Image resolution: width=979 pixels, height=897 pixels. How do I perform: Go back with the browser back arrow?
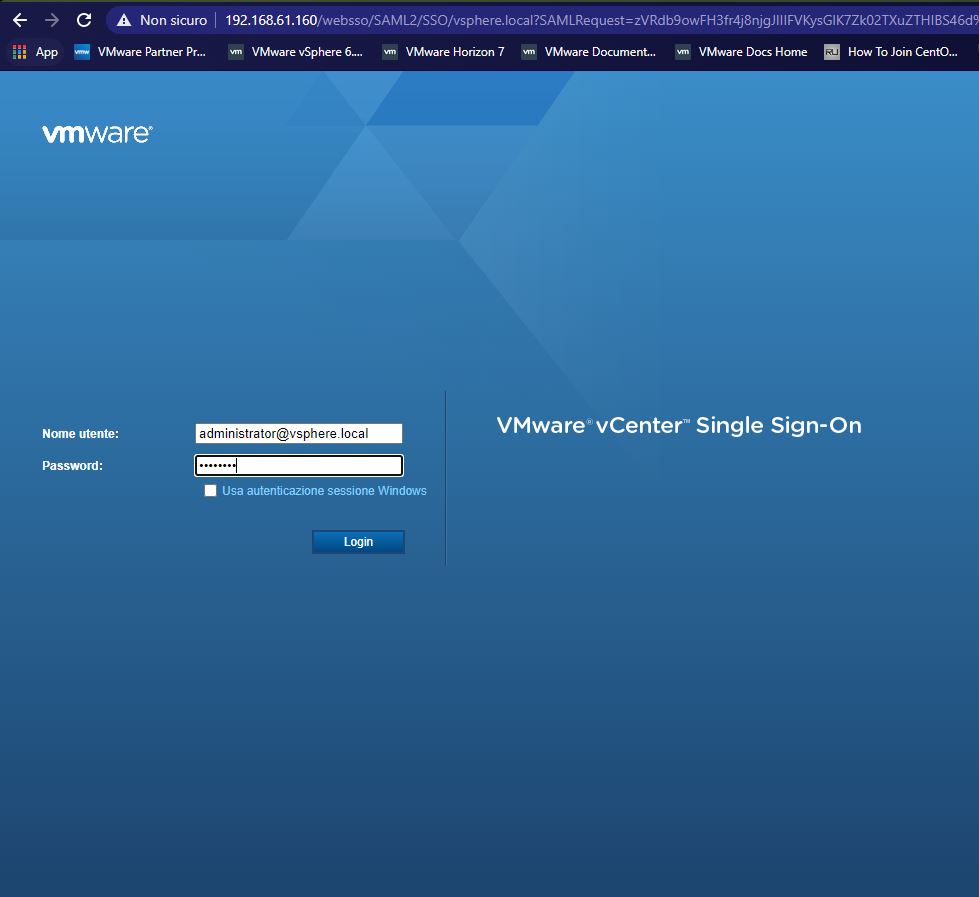pyautogui.click(x=20, y=20)
